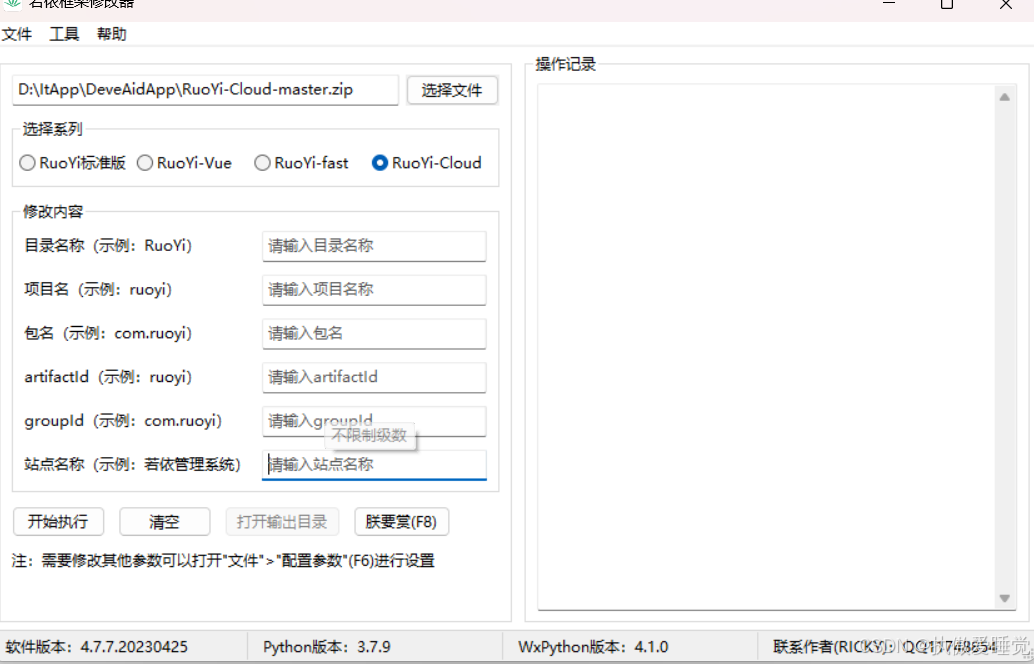Screen dimensions: 1034x664
Task: Click the 朕要赏(F8) button
Action: click(x=402, y=522)
